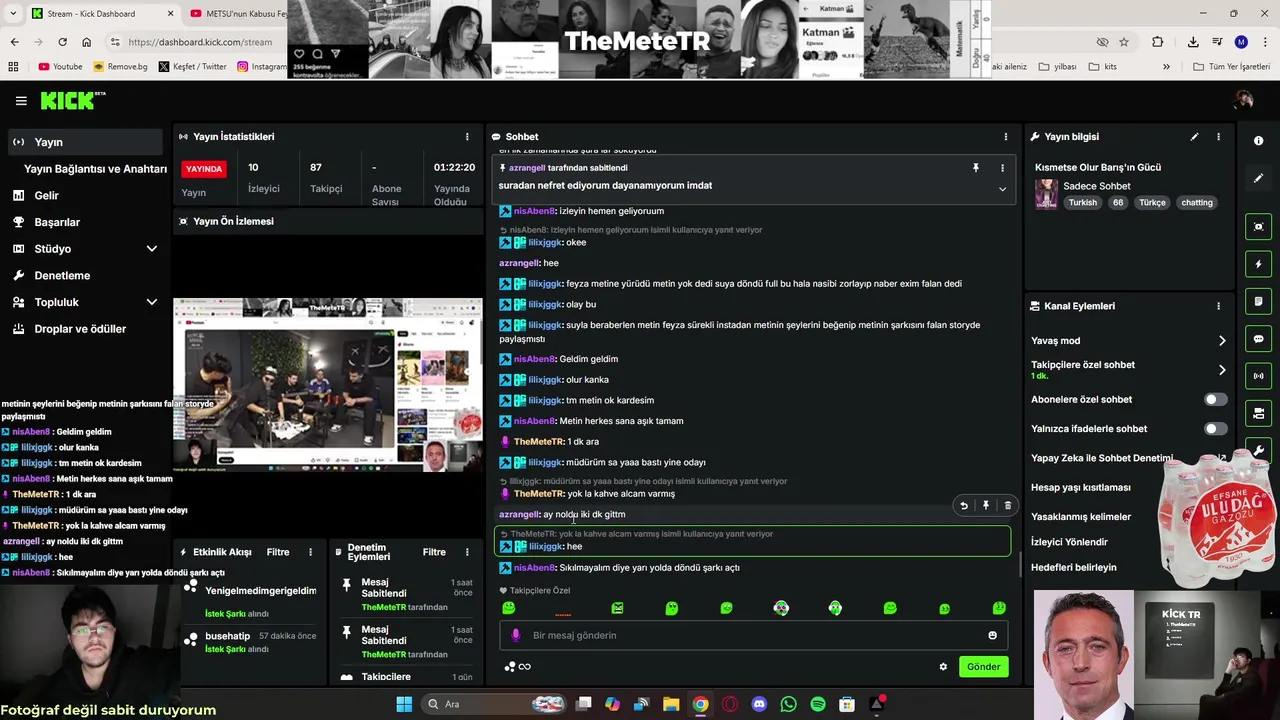Click the document icon in right sidebar
This screenshot has height=720, width=1280.
click(x=1259, y=301)
